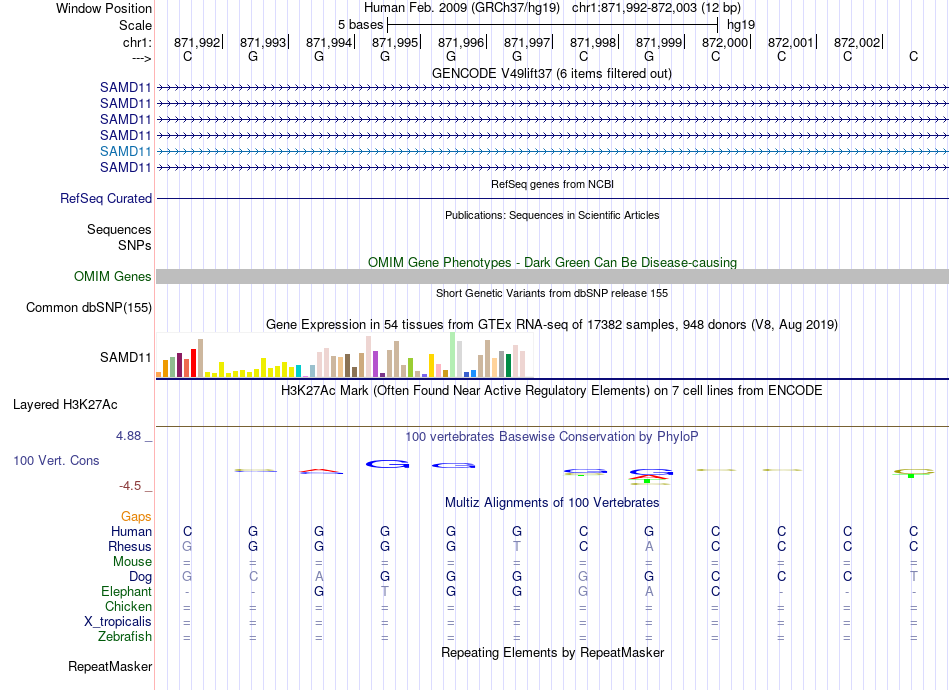Open Multiz Alignments of 100 Vertebrates title
Viewport: 950px width, 690px height.
(x=552, y=503)
